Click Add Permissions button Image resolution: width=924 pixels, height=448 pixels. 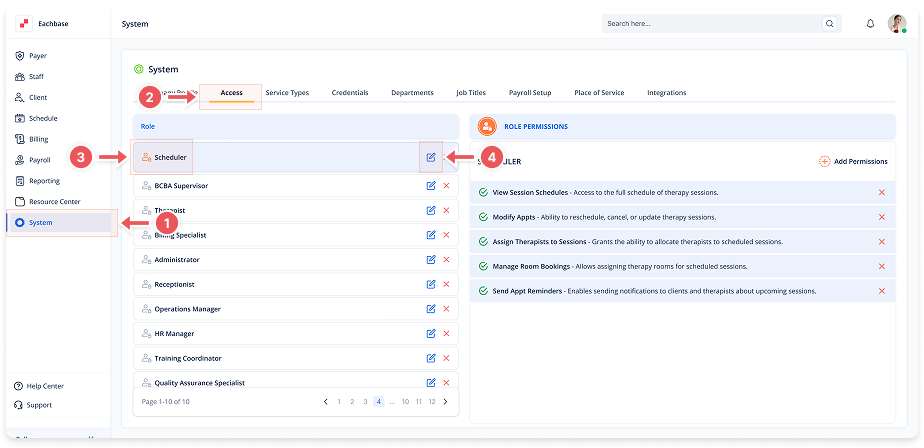click(x=853, y=161)
